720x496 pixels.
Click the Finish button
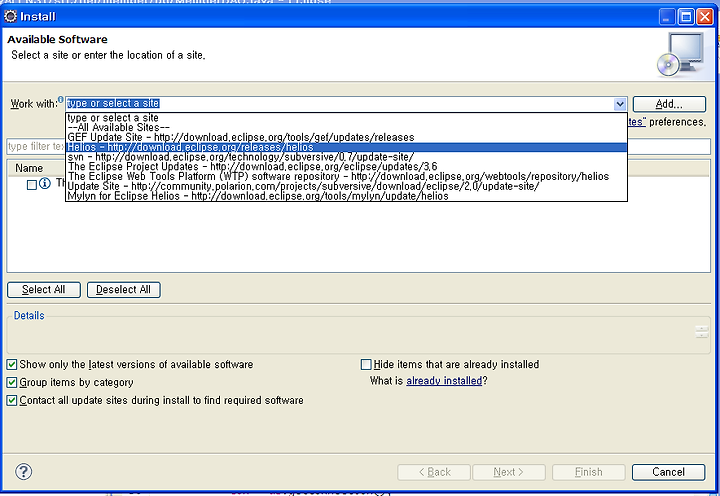(589, 472)
